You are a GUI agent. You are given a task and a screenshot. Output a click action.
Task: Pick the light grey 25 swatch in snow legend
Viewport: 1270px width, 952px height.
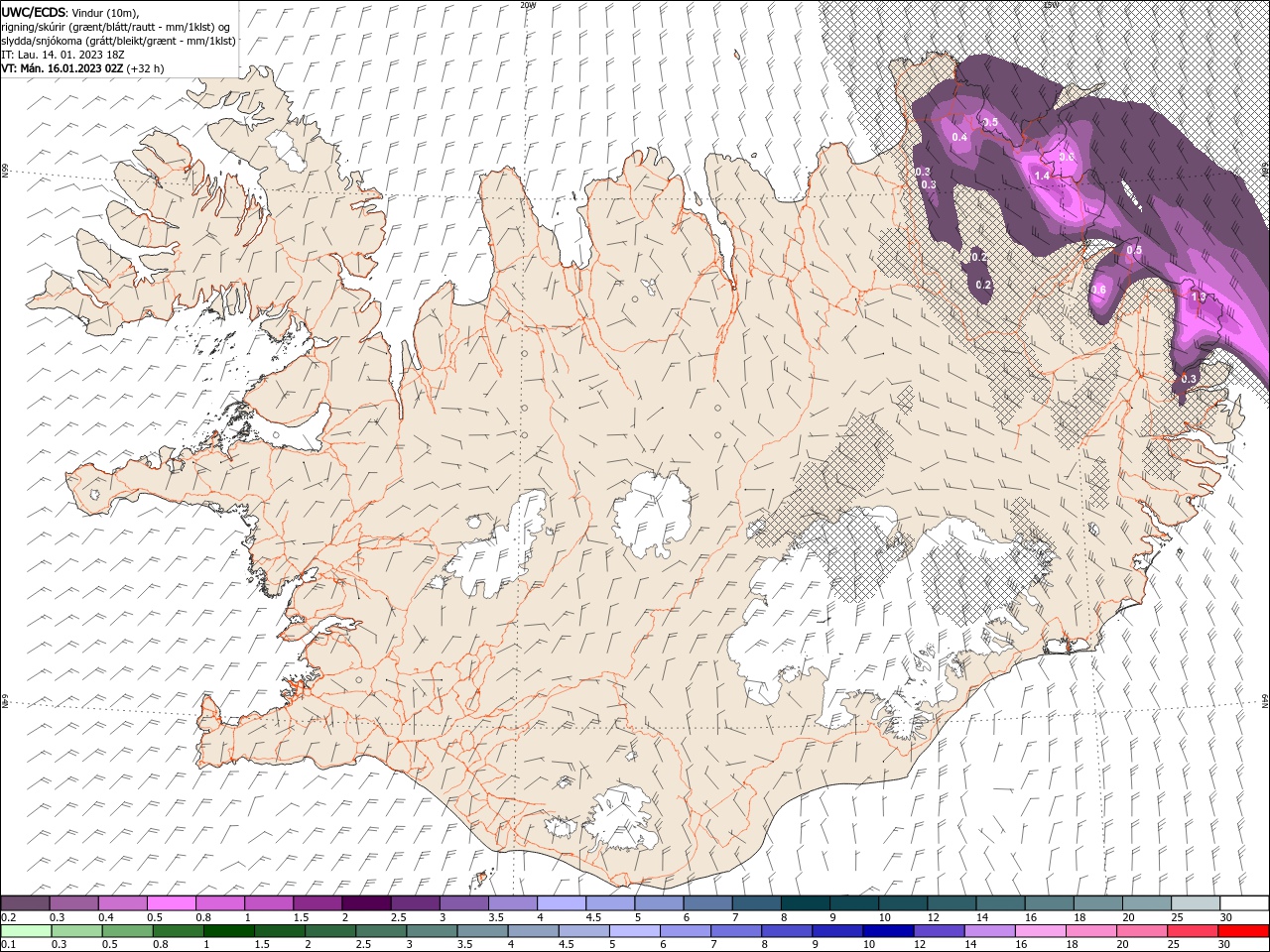coord(1196,903)
